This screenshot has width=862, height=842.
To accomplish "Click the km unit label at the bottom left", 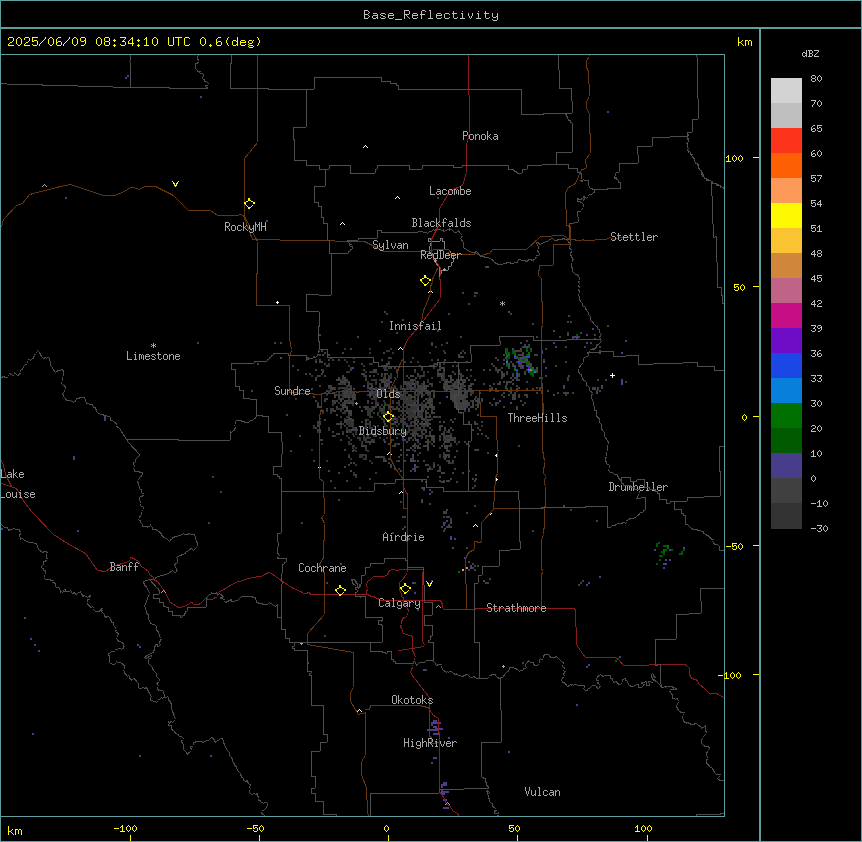I will point(15,831).
